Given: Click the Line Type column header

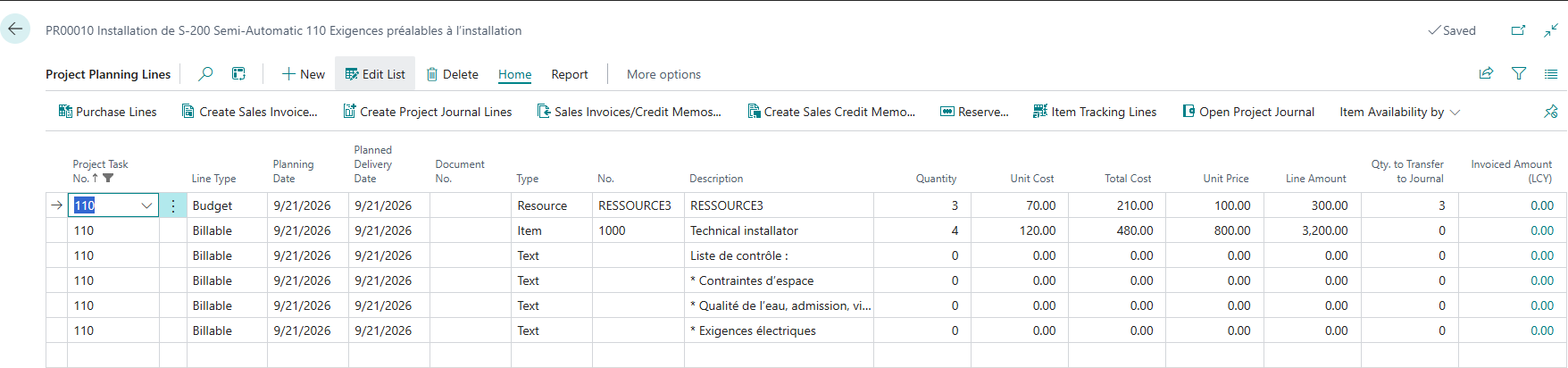Looking at the screenshot, I should [x=213, y=179].
